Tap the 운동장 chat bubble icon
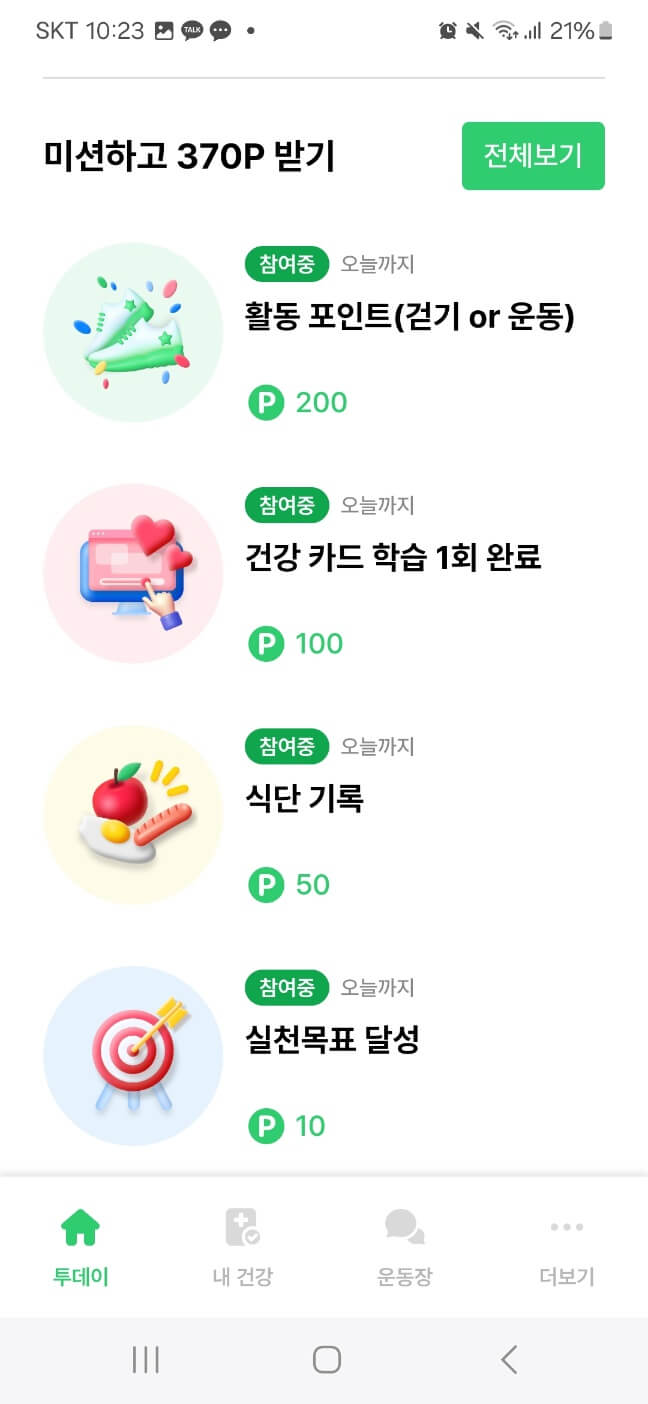Screen dimensions: 648x1404 403,1227
